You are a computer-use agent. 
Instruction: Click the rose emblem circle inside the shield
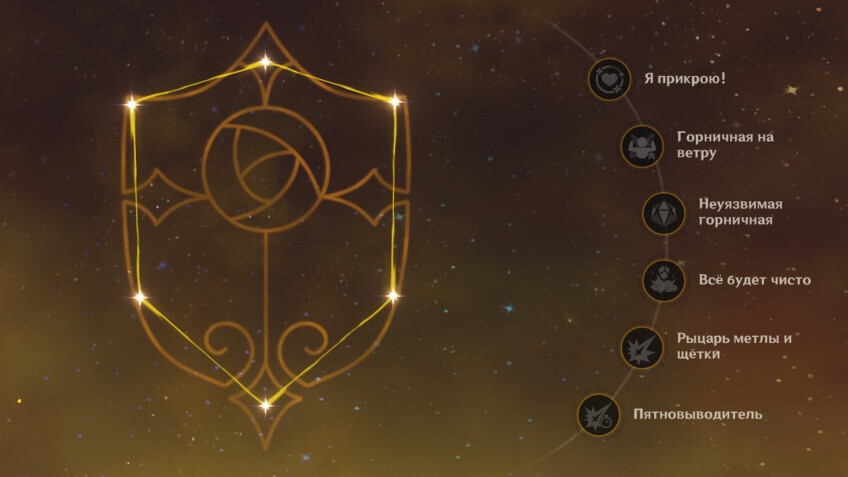pyautogui.click(x=266, y=169)
